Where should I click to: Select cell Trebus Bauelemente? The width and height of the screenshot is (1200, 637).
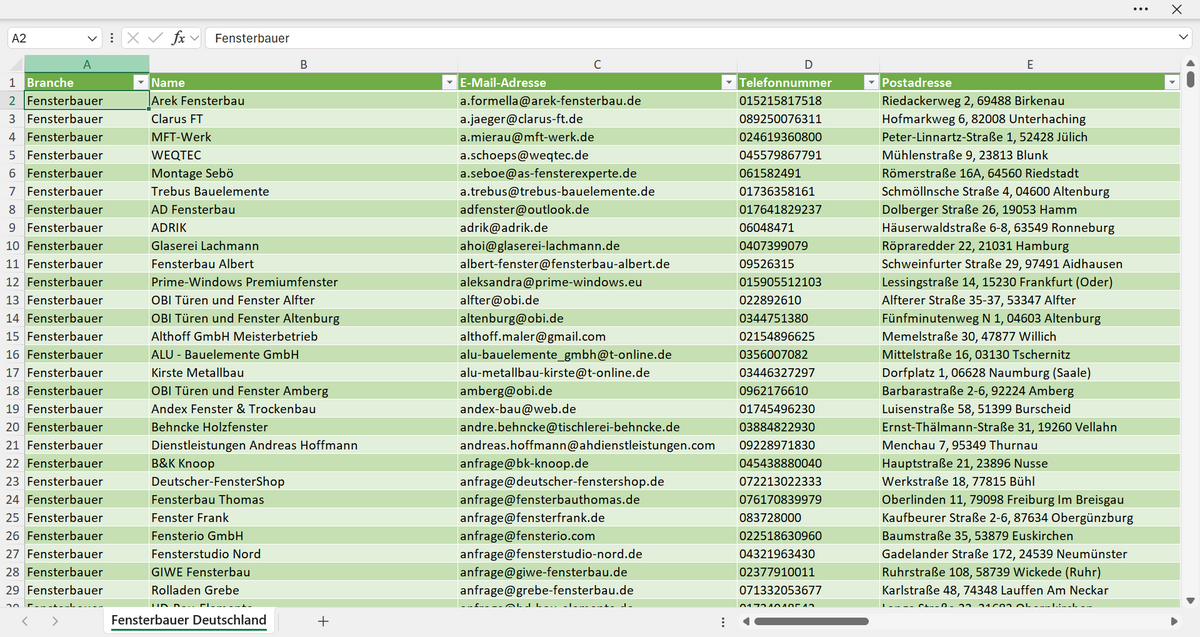(x=303, y=191)
